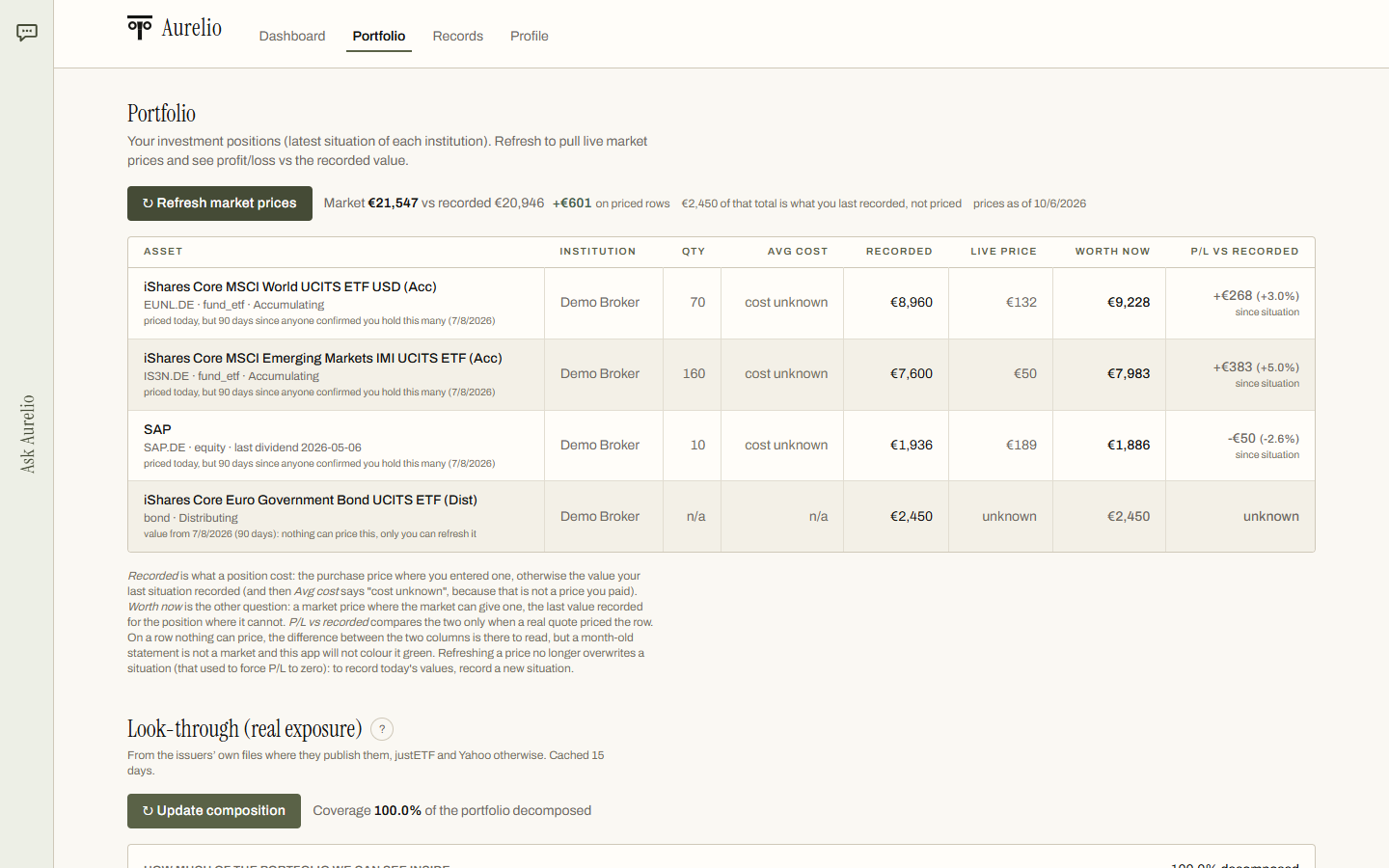Click the QTY column header
The height and width of the screenshot is (868, 1389).
pyautogui.click(x=694, y=252)
